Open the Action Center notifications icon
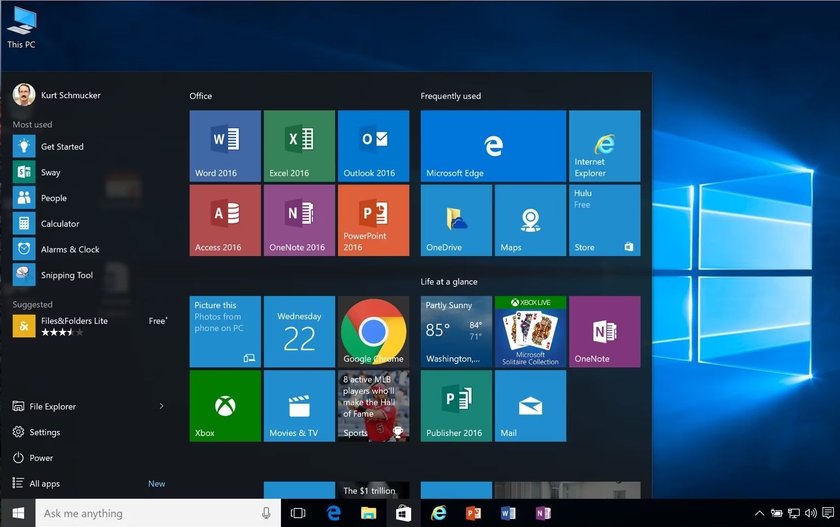 [x=828, y=513]
